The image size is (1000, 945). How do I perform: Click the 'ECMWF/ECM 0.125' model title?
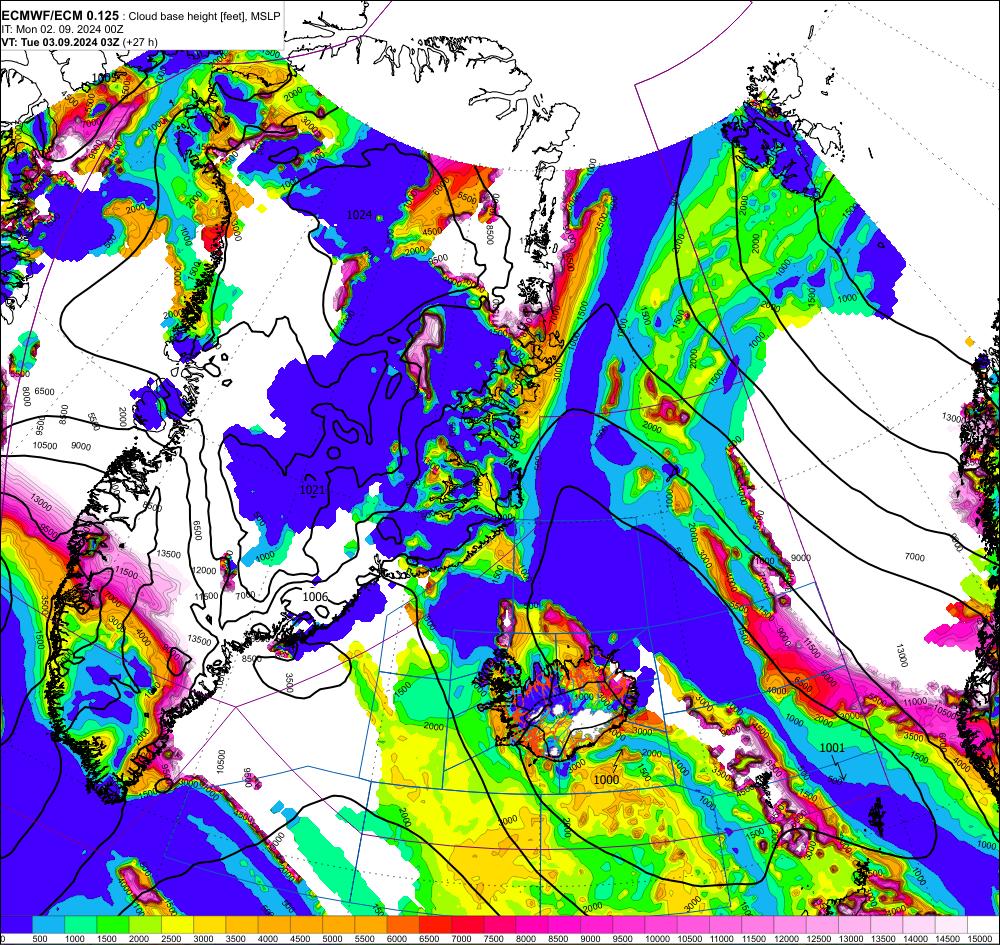pos(60,15)
